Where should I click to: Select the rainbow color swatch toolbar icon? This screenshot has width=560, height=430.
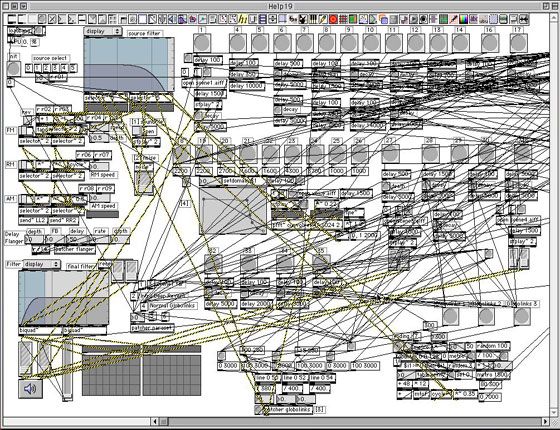[464, 19]
